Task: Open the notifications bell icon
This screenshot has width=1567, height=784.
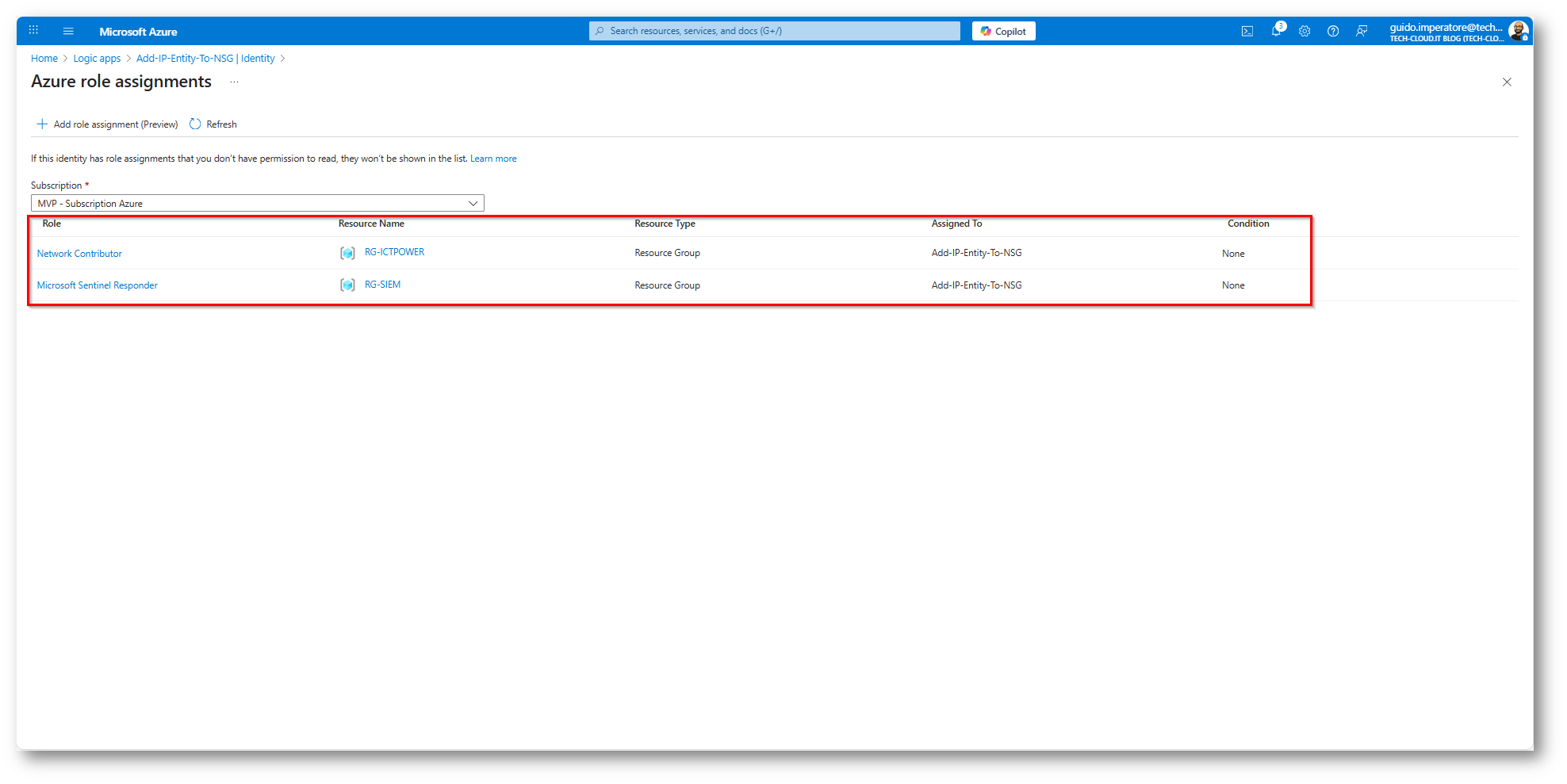Action: coord(1276,31)
